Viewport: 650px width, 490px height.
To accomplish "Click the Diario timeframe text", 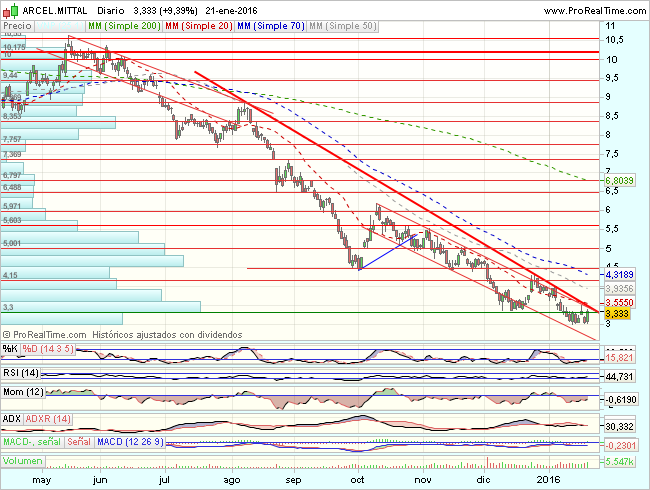I will tap(111, 11).
